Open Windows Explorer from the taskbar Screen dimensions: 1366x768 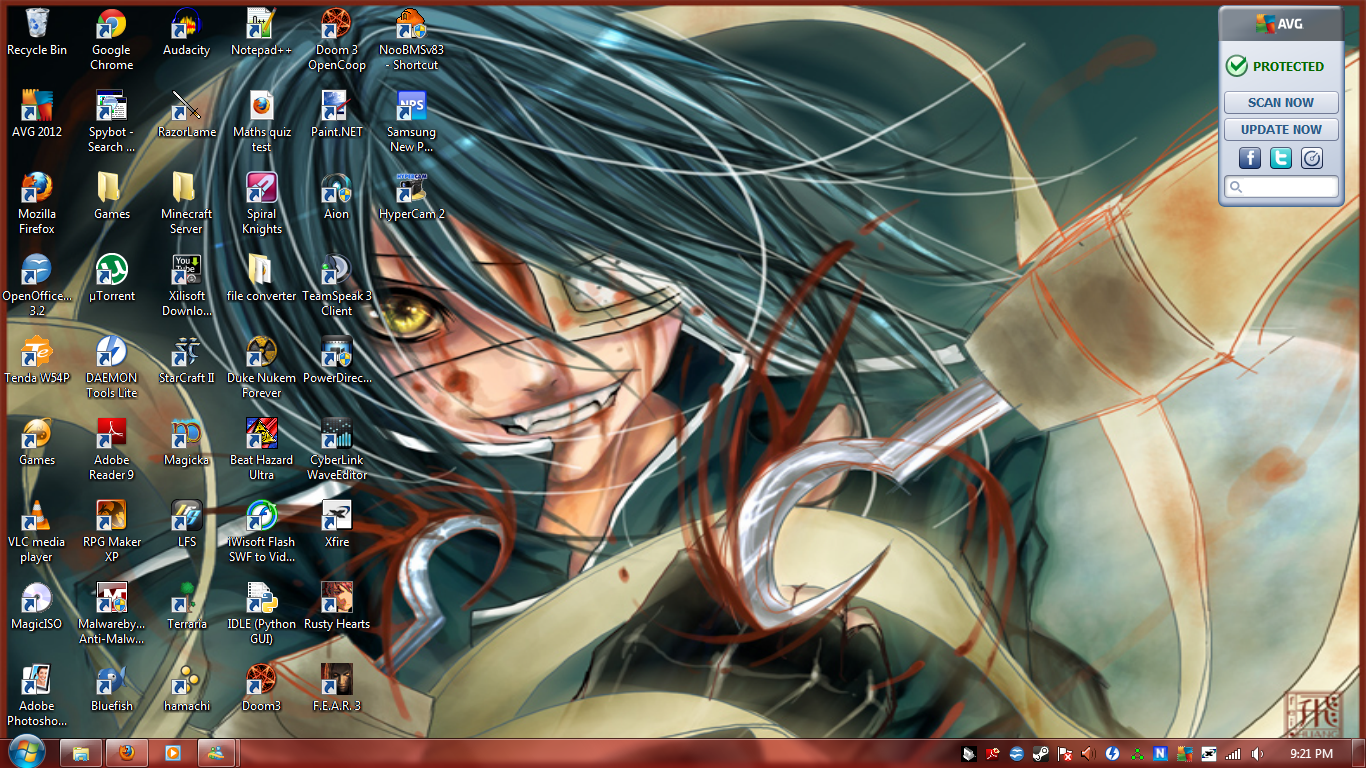[81, 752]
